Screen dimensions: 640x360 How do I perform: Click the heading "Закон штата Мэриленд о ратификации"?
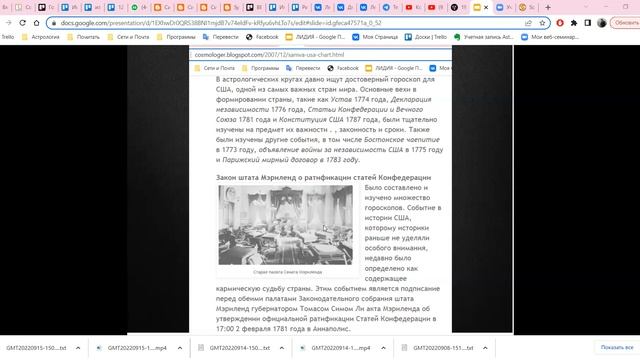click(323, 178)
